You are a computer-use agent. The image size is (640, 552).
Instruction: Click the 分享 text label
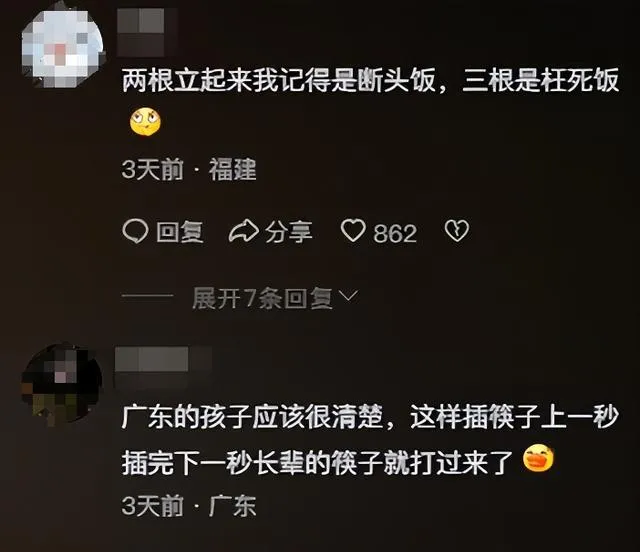(x=289, y=232)
